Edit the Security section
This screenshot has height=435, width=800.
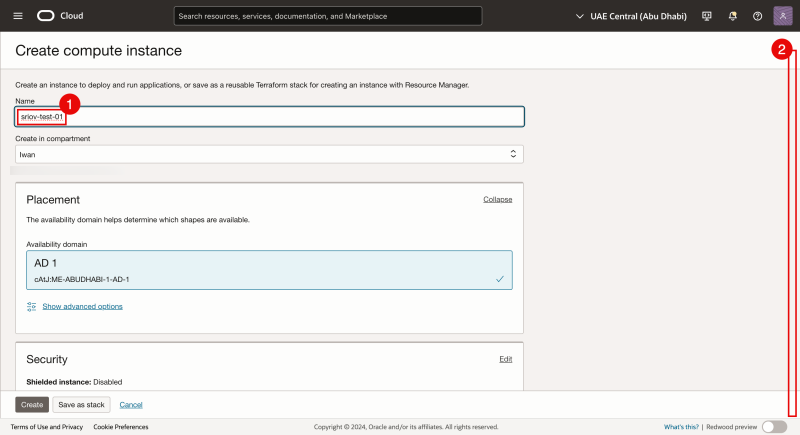pos(505,359)
